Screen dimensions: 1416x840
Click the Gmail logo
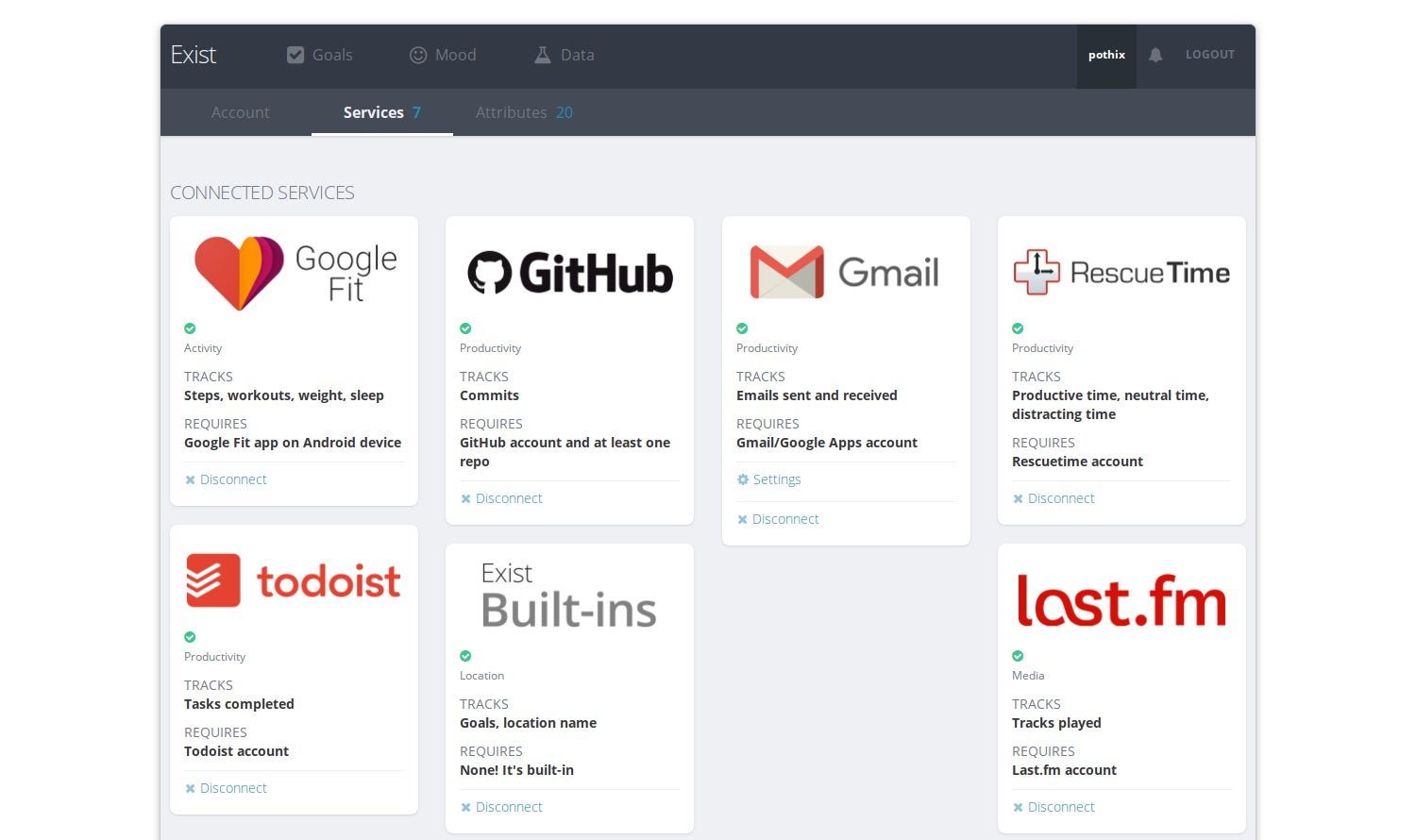coord(844,272)
